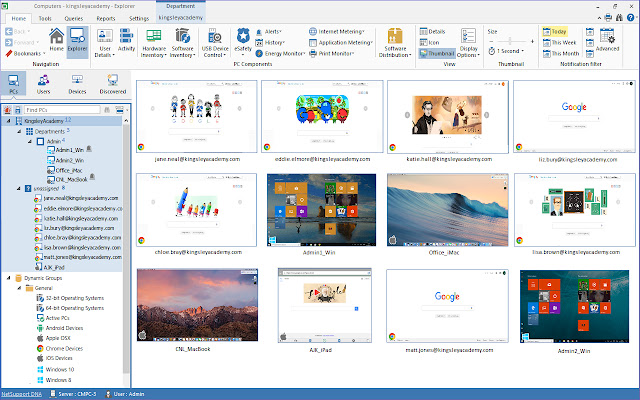Collapse the General folder node
Image resolution: width=640 pixels, height=400 pixels.
(x=19, y=288)
